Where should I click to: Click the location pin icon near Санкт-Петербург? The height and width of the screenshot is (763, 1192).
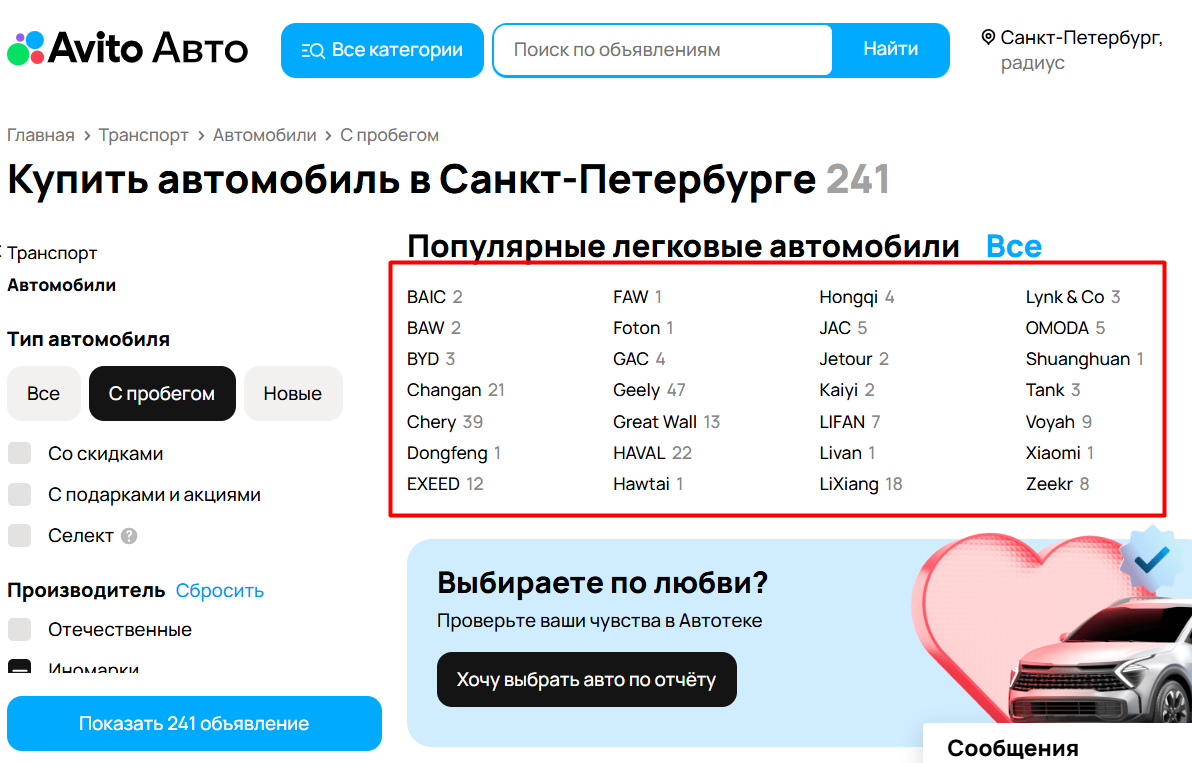[x=988, y=37]
